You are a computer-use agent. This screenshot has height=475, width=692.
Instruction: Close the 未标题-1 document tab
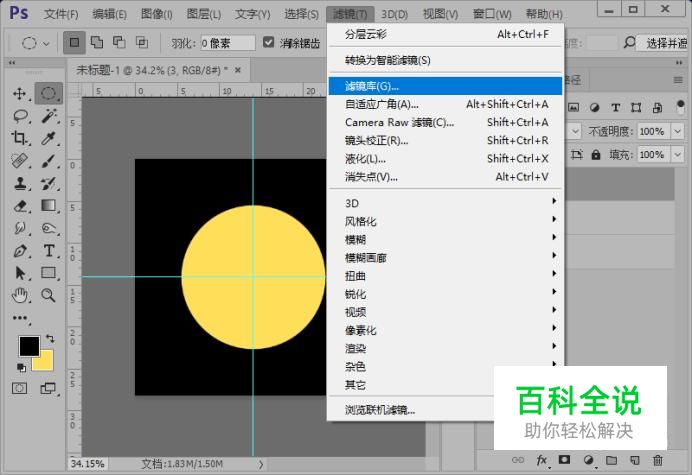point(238,70)
